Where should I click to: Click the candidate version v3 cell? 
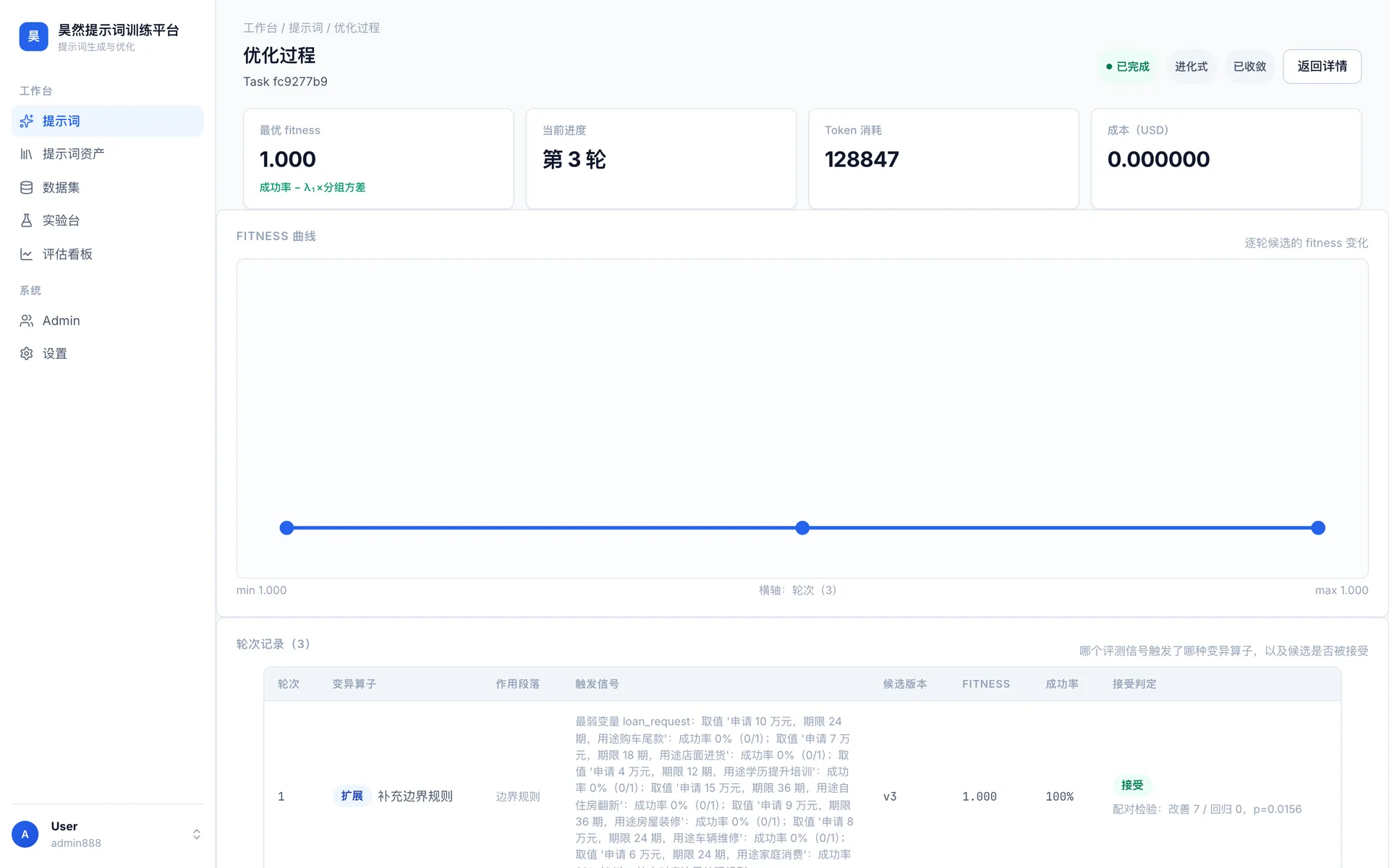(x=890, y=796)
